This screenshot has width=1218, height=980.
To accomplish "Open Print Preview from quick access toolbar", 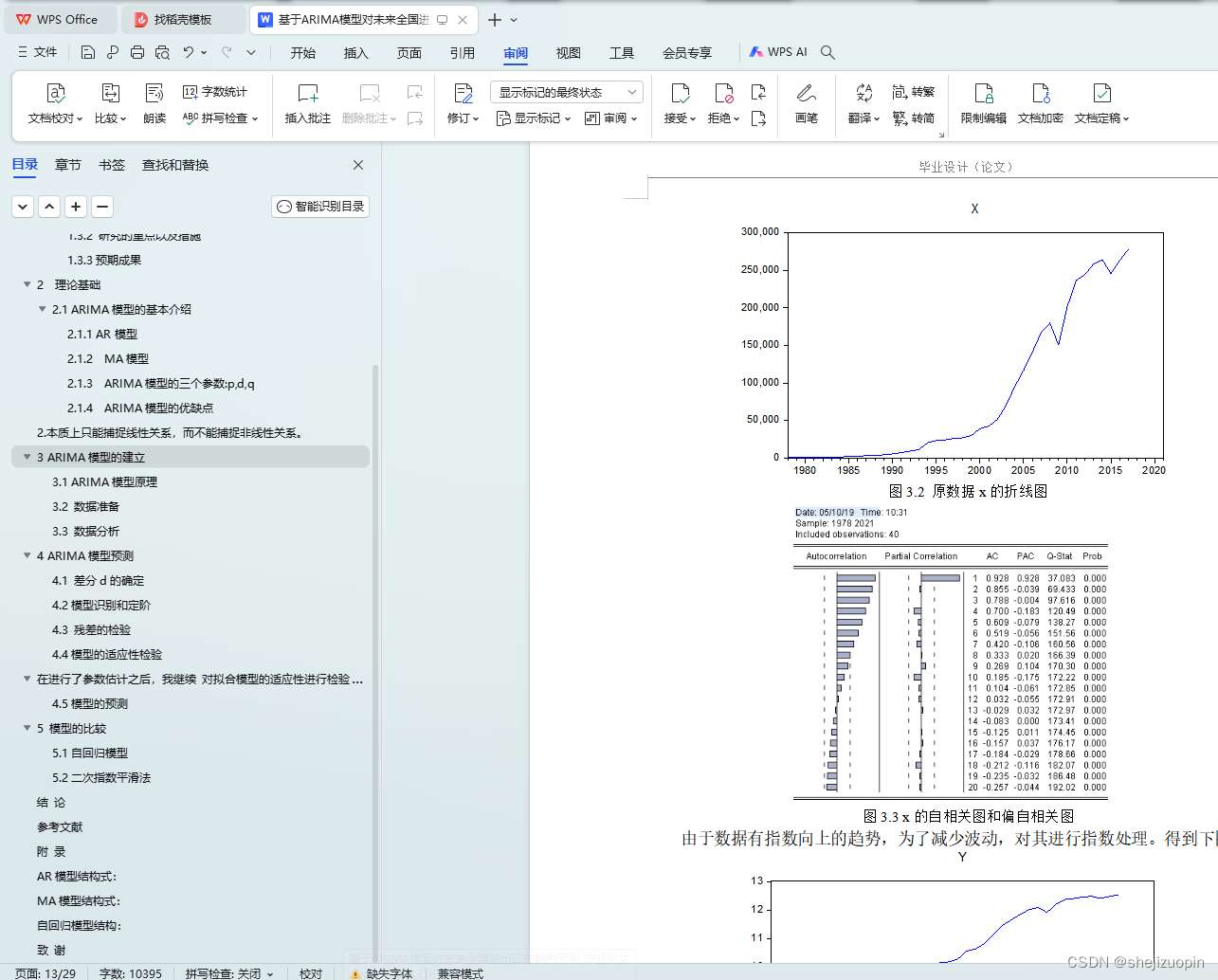I will coord(162,52).
